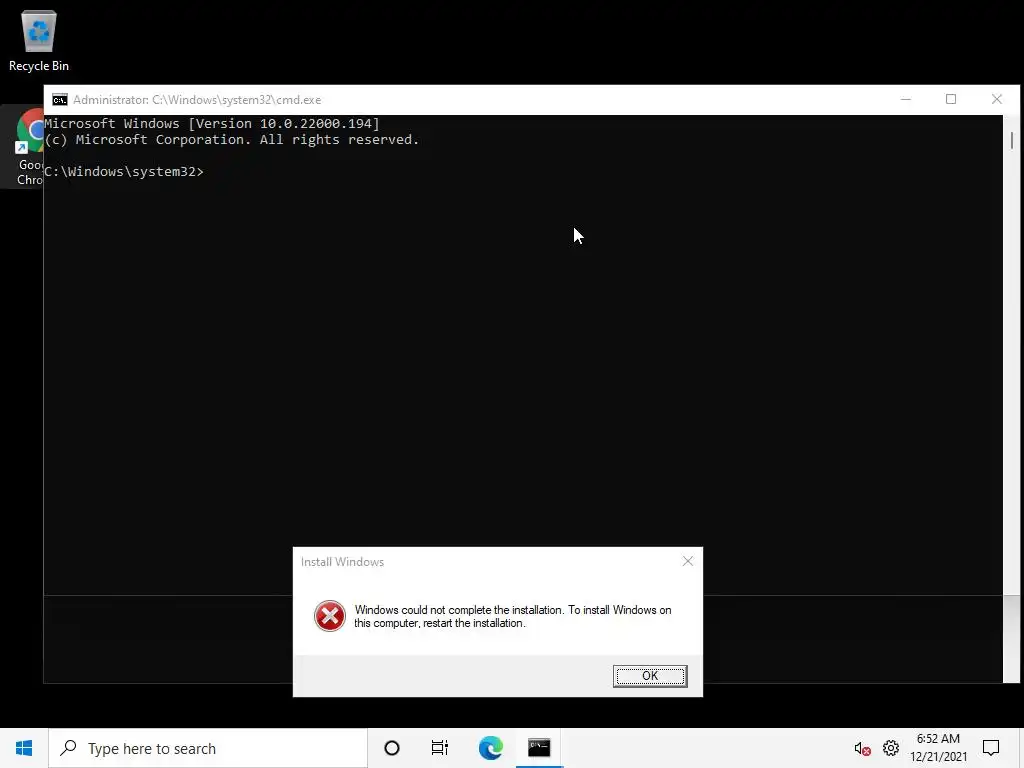This screenshot has height=768, width=1024.
Task: Launch Microsoft Edge from the taskbar
Action: (x=490, y=748)
